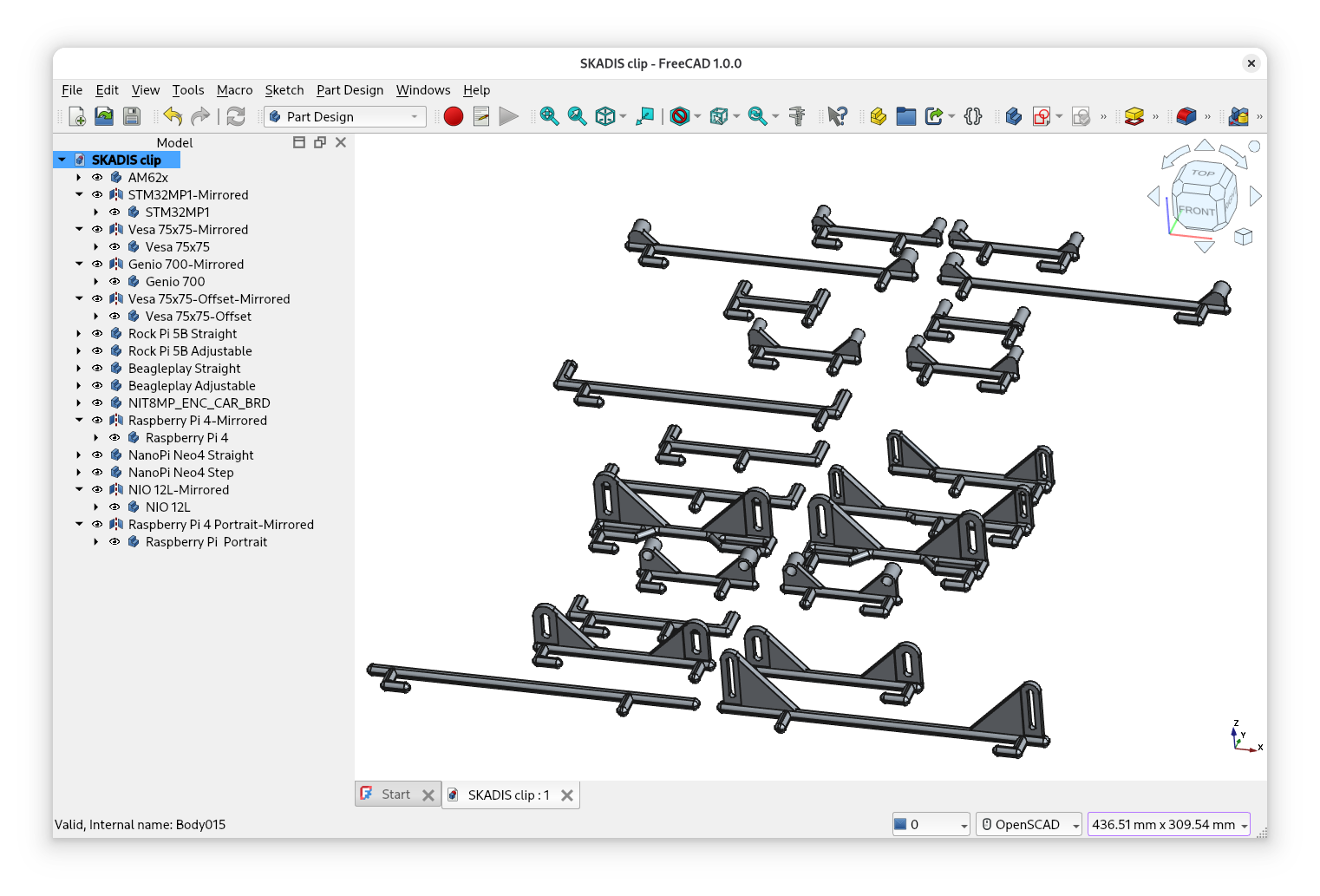The width and height of the screenshot is (1320, 896).
Task: Click the FRONT face of navigation cube
Action: click(1196, 211)
